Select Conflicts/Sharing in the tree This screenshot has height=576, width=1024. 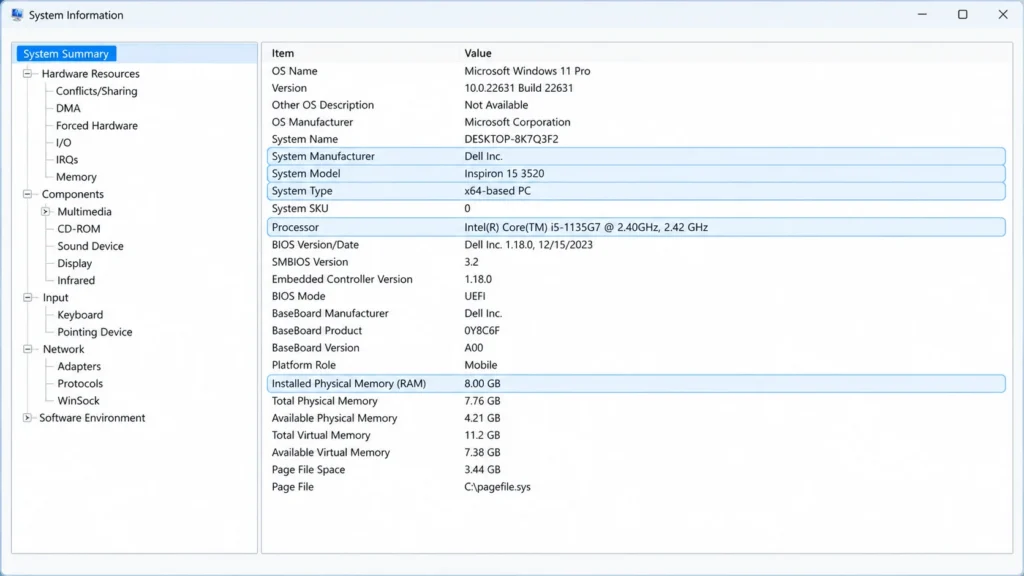point(97,91)
